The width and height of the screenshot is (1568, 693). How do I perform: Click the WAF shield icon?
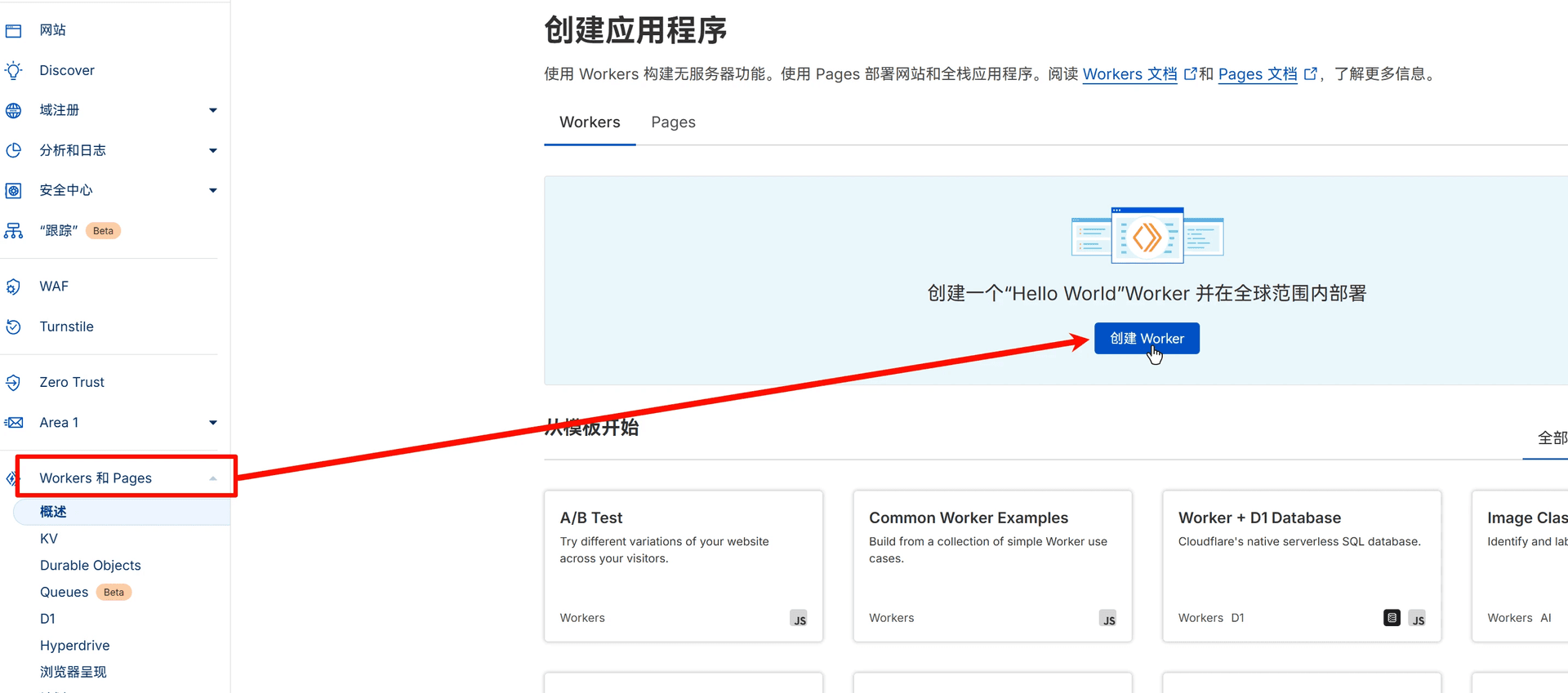coord(14,287)
